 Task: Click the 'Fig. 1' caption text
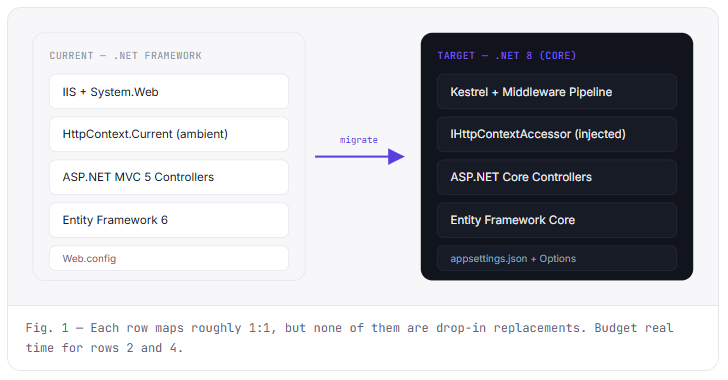click(x=349, y=338)
